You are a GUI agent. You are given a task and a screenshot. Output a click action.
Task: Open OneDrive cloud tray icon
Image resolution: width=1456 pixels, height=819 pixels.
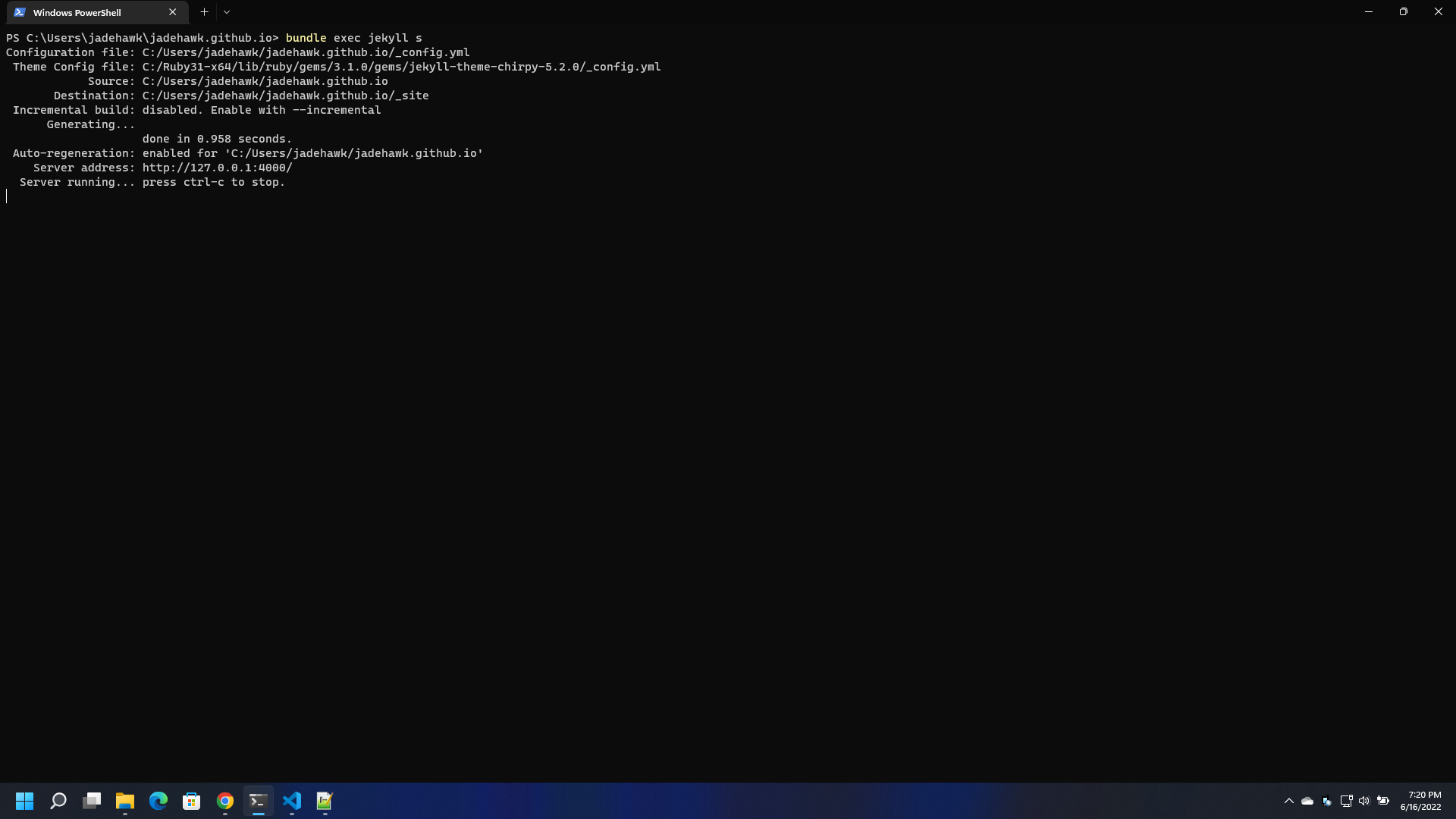pyautogui.click(x=1307, y=801)
